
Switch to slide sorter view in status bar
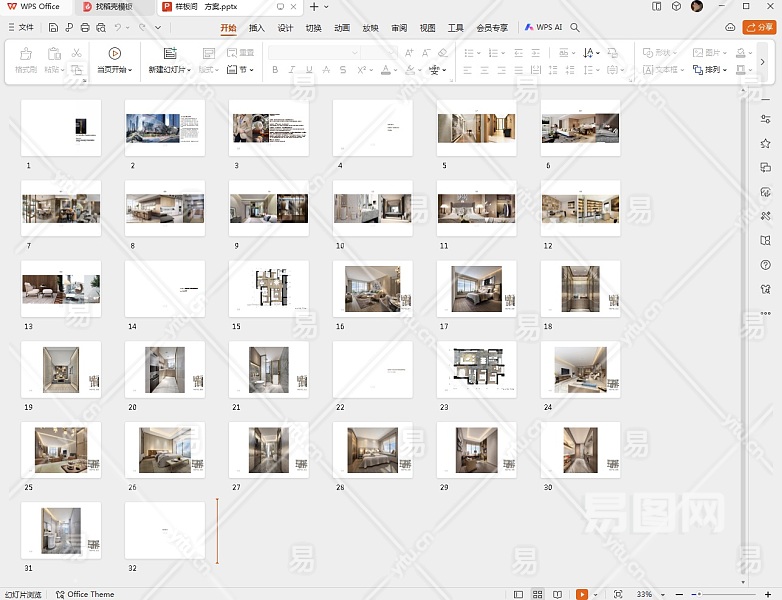tap(537, 594)
